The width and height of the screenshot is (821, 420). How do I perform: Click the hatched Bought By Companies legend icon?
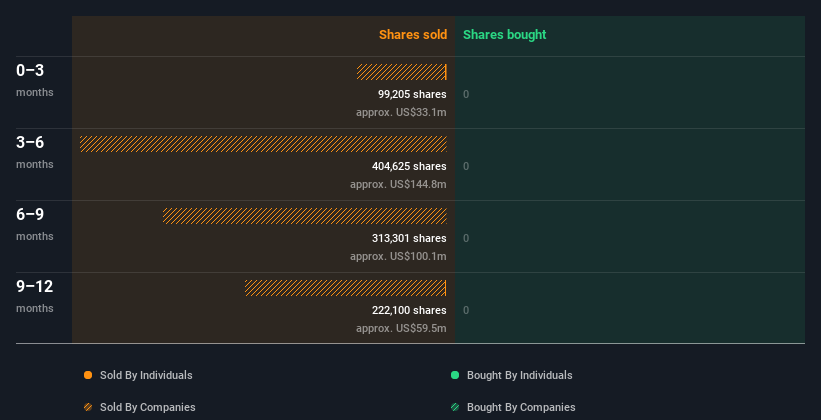[455, 407]
